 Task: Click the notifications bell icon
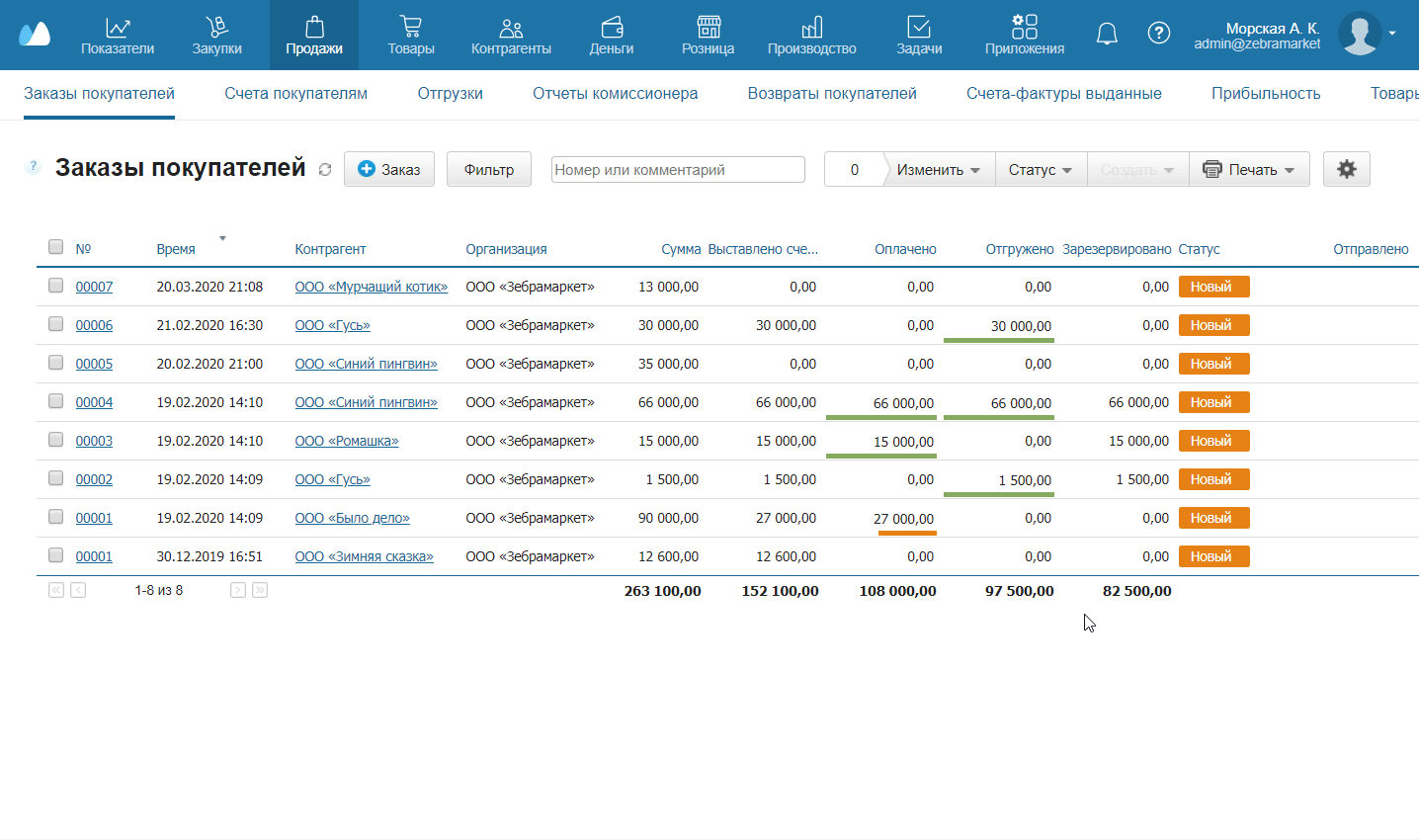click(x=1107, y=35)
